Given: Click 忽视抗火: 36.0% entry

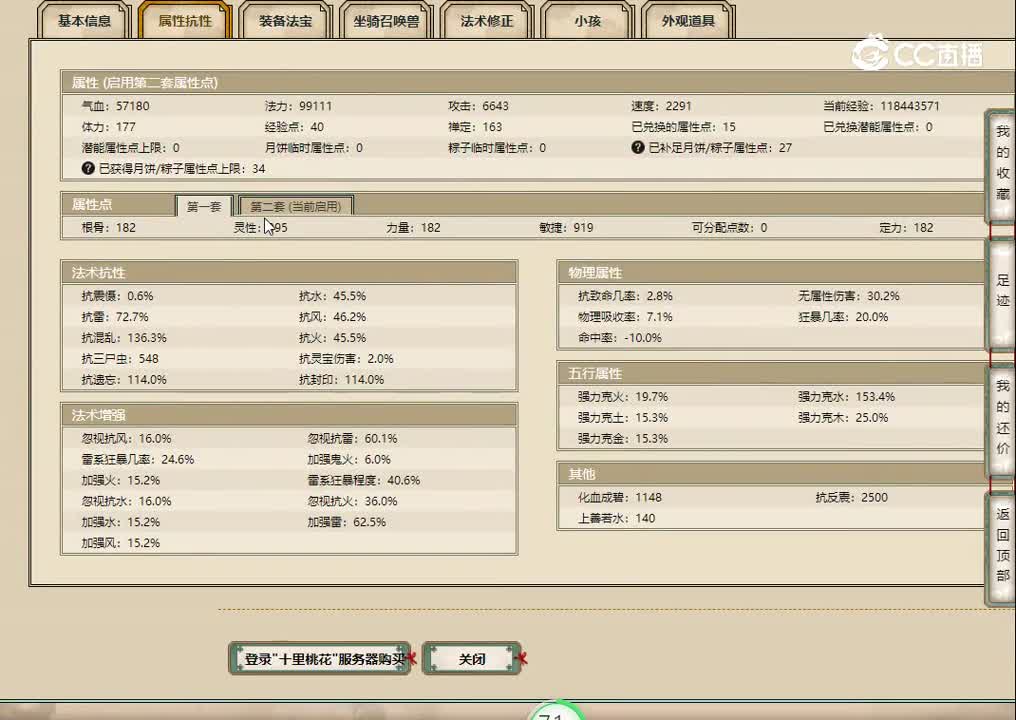Looking at the screenshot, I should tap(352, 501).
